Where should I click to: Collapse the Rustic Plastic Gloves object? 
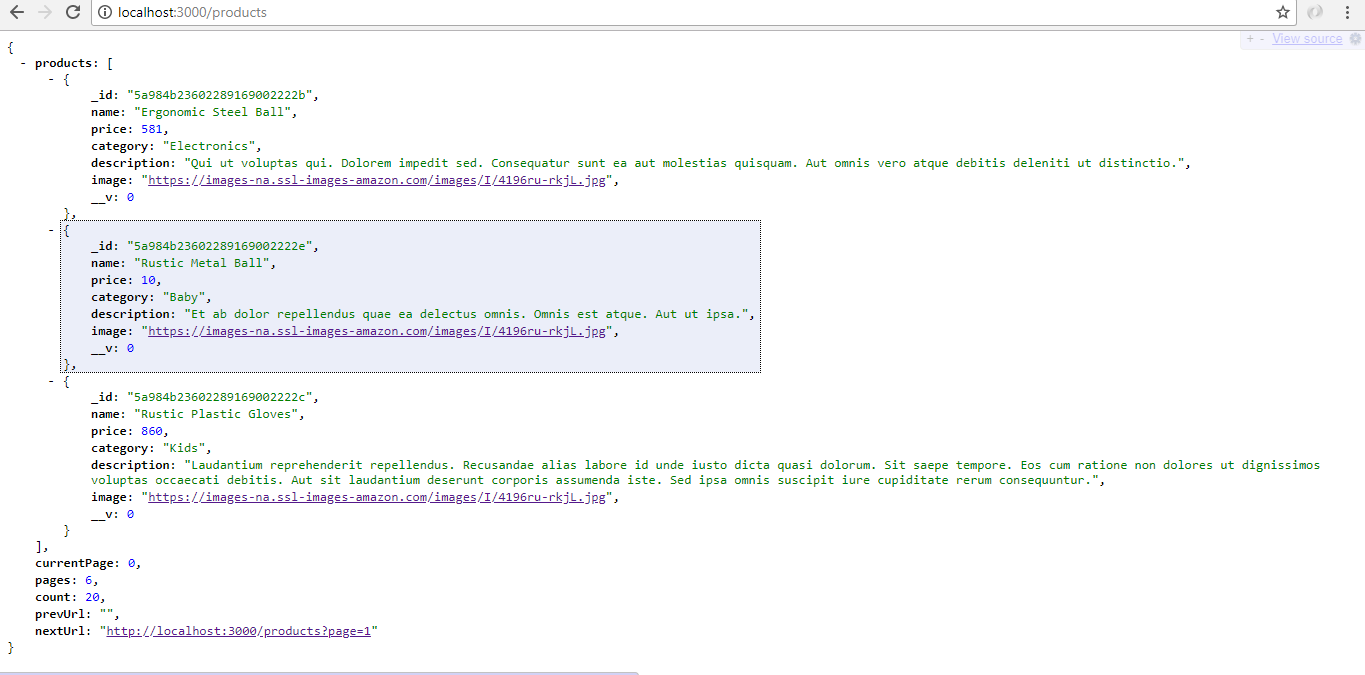50,380
